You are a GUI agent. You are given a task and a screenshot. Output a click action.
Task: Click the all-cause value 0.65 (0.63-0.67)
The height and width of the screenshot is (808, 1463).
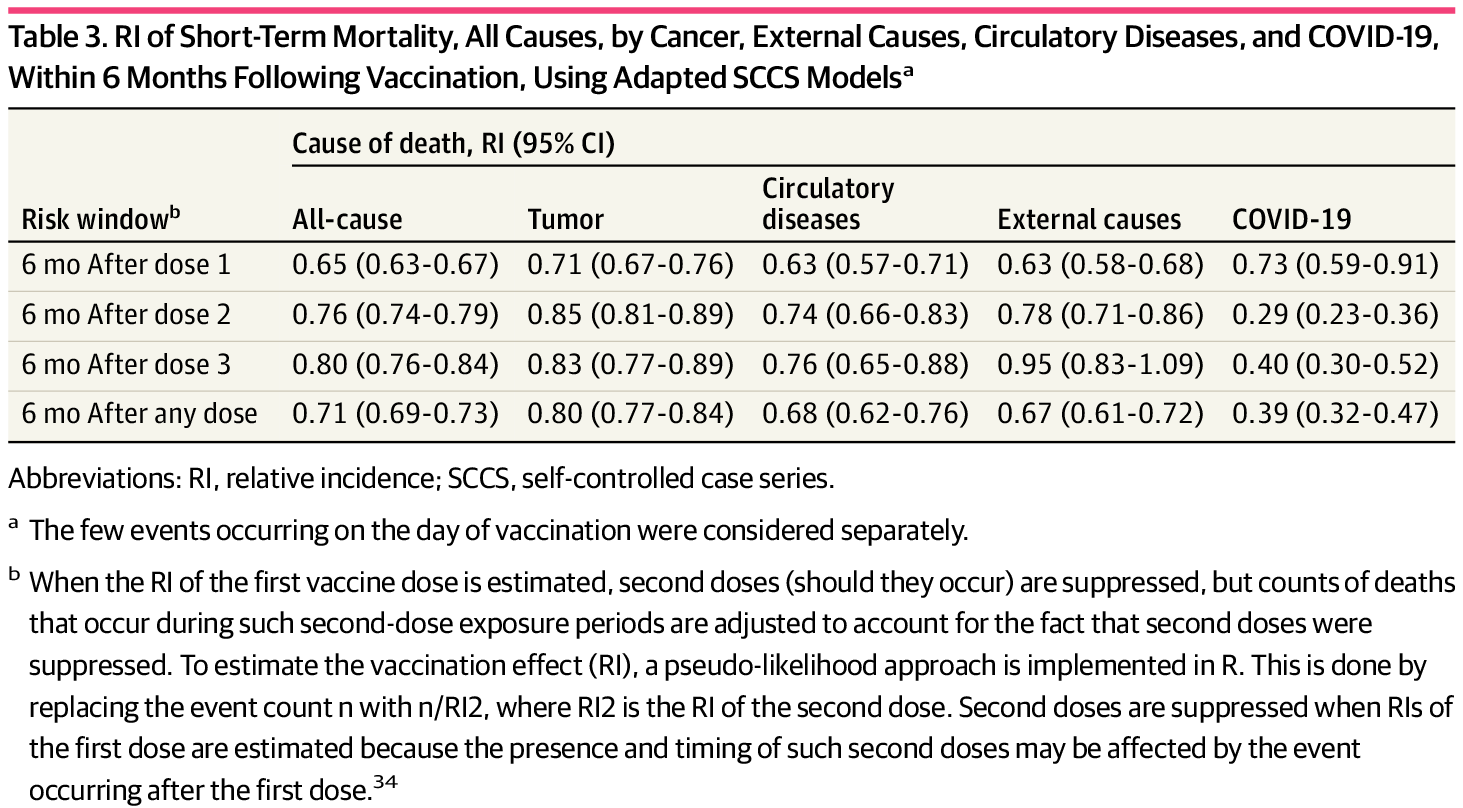click(x=395, y=265)
